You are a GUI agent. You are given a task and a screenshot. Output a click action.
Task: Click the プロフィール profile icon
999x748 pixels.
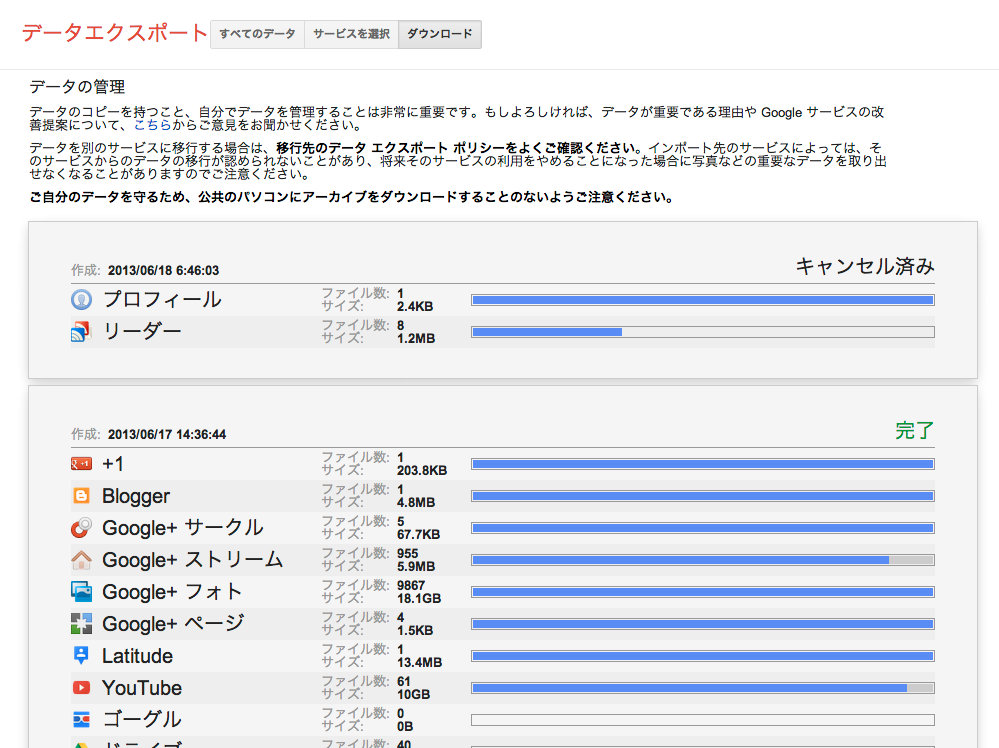81,299
